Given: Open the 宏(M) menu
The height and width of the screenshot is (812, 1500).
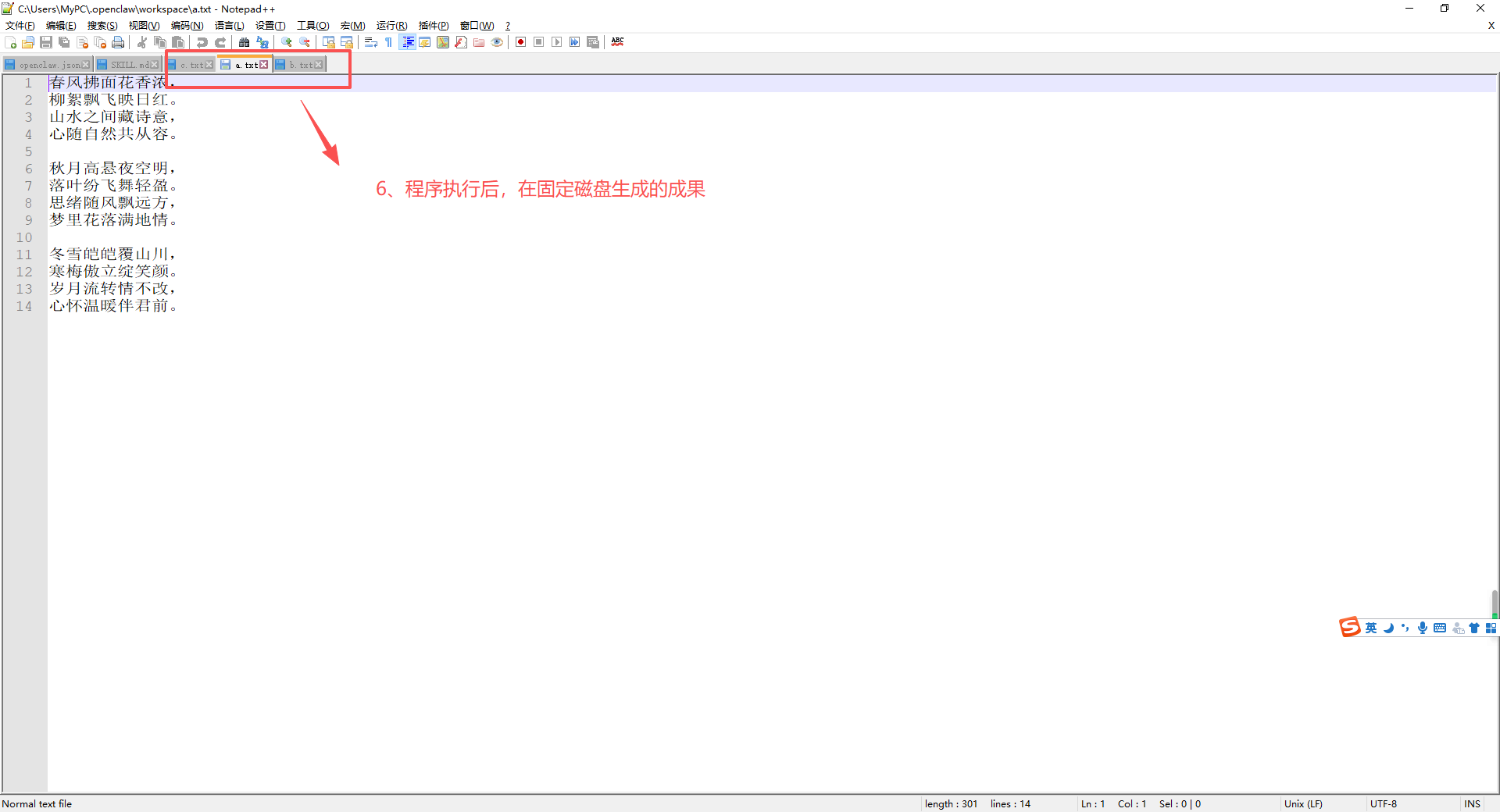Looking at the screenshot, I should coord(353,26).
